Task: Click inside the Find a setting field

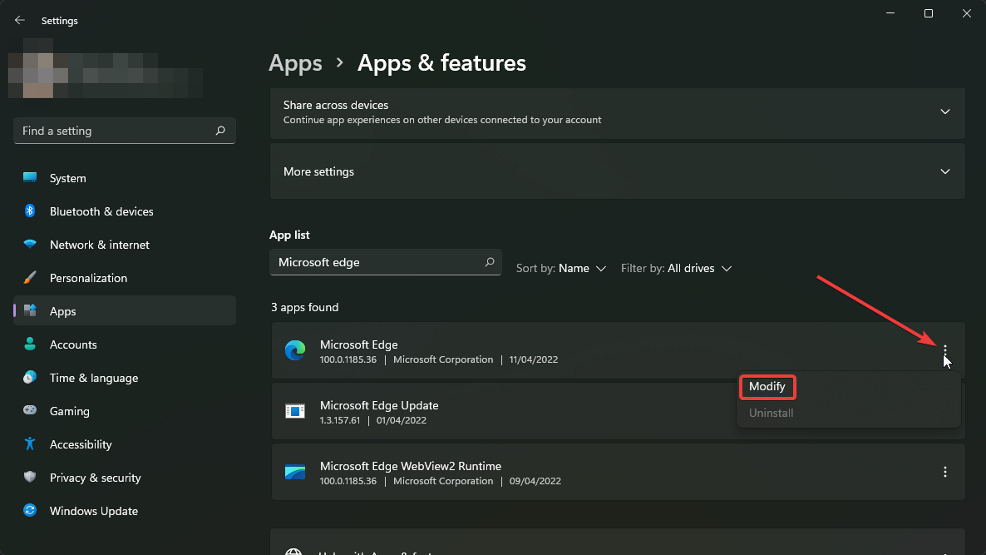Action: [x=125, y=131]
